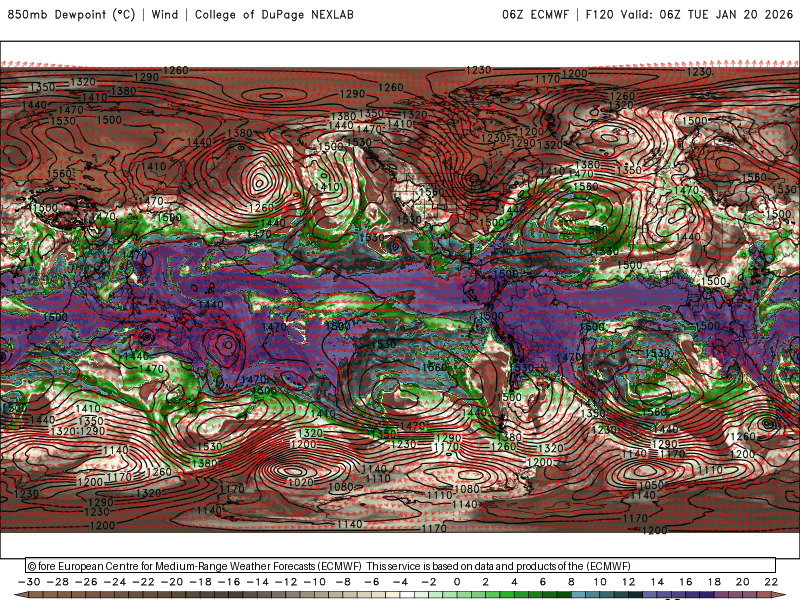This screenshot has height=600, width=800.
Task: Select the -28 value on the legend scale
Action: (58, 582)
